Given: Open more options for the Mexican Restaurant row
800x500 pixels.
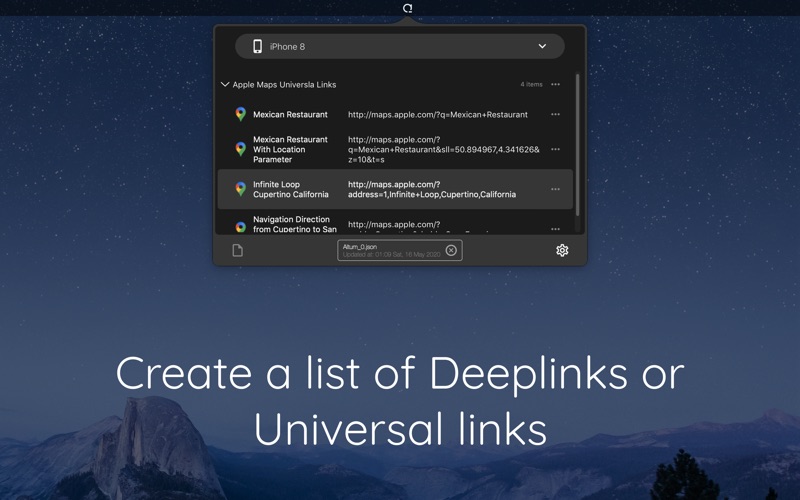Looking at the screenshot, I should pyautogui.click(x=555, y=114).
